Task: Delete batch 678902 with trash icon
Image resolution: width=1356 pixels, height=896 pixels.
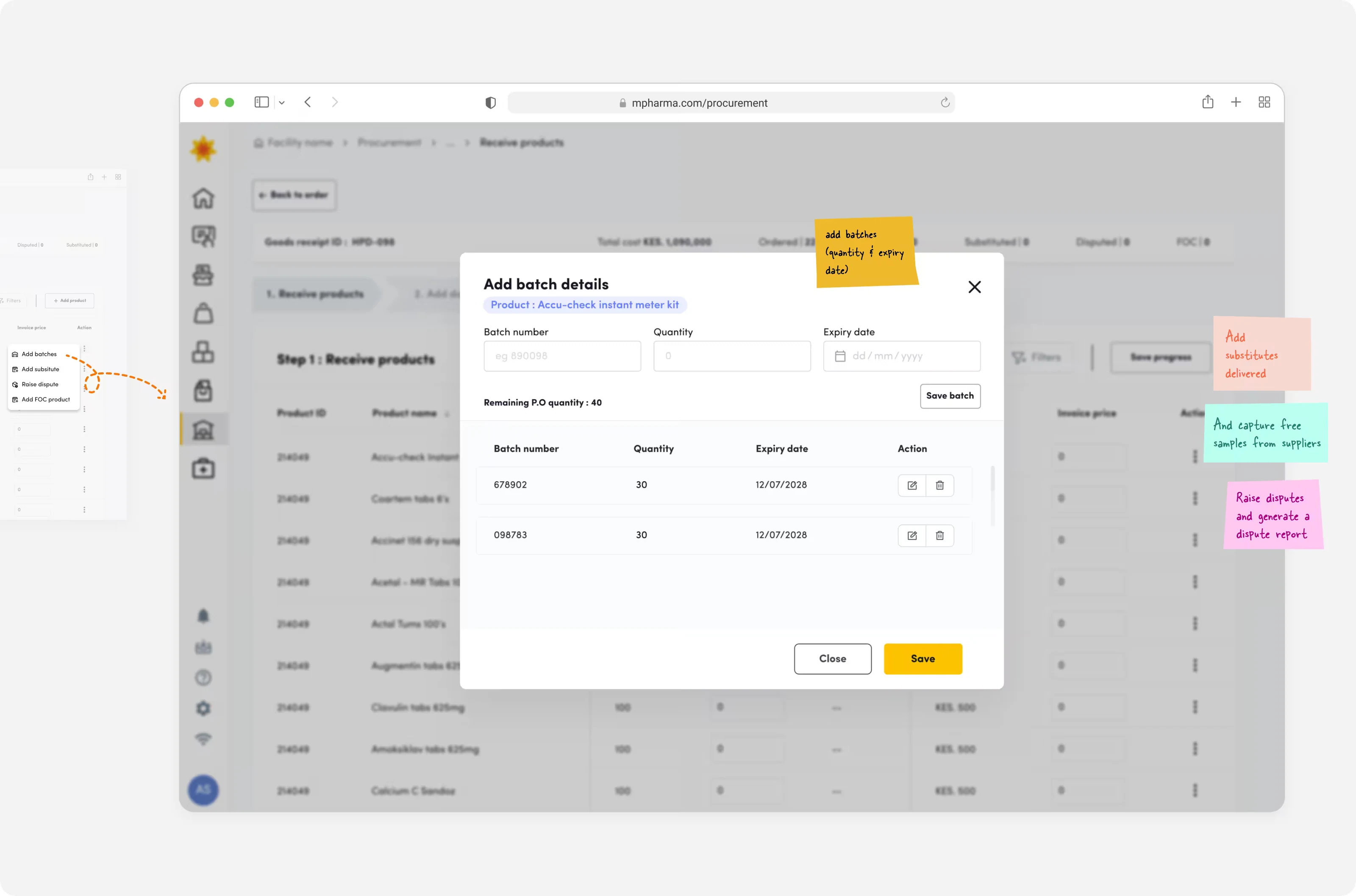Action: click(939, 485)
